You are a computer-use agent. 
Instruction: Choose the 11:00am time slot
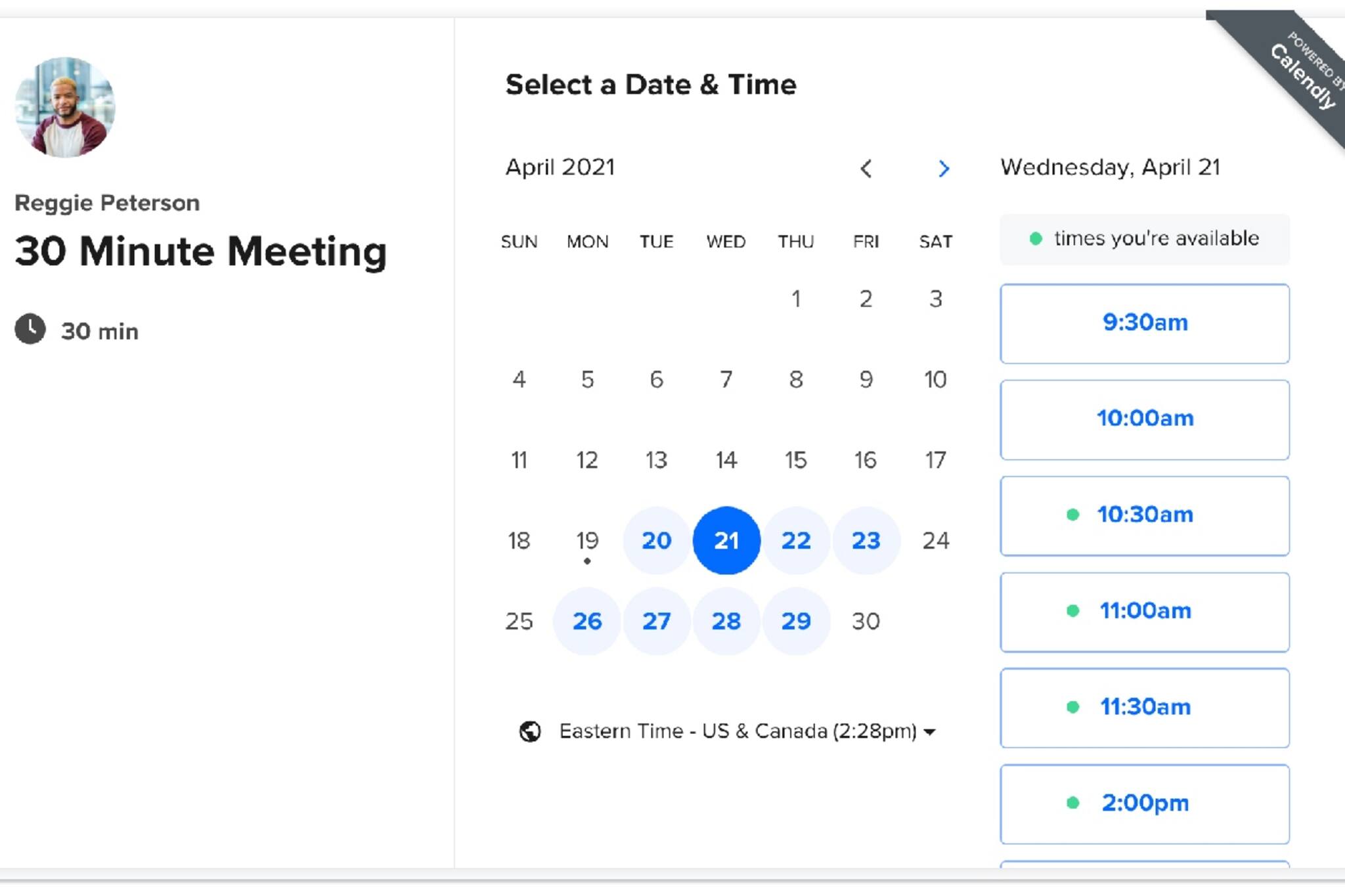1144,612
